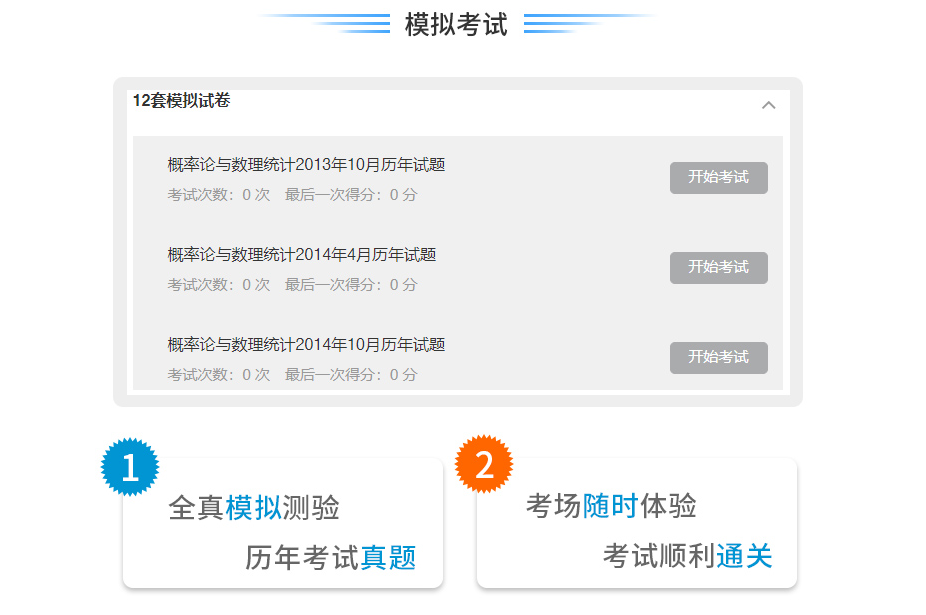
Task: Start the 2014年10月 exam with 开始考试
Action: click(719, 357)
